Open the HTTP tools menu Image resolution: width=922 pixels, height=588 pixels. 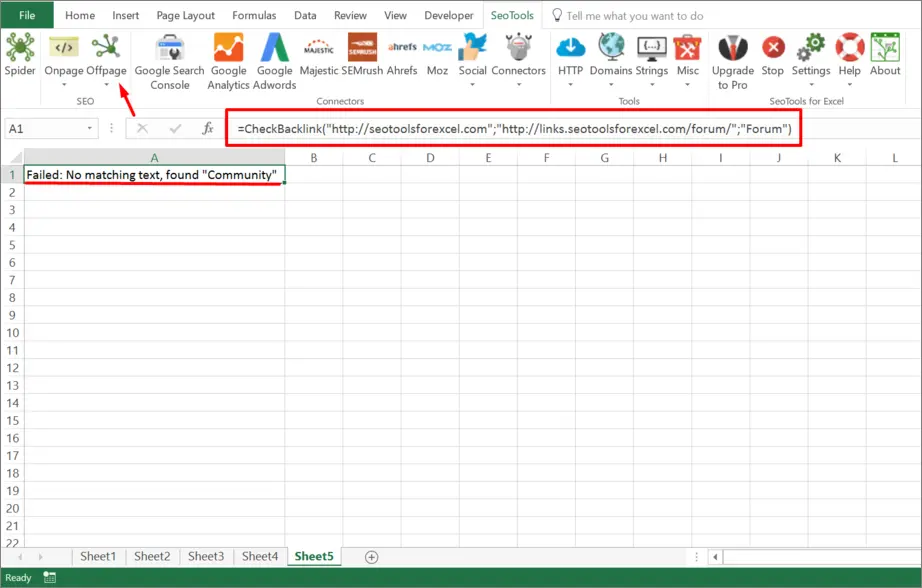click(570, 61)
